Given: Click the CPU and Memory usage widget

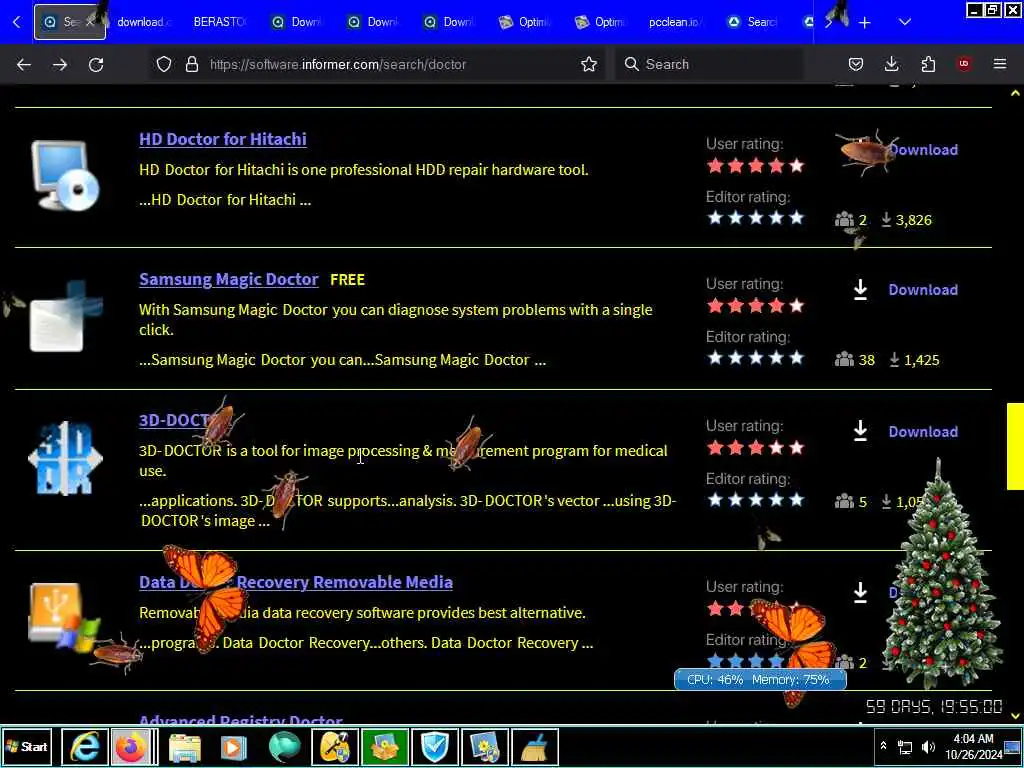Looking at the screenshot, I should click(760, 679).
